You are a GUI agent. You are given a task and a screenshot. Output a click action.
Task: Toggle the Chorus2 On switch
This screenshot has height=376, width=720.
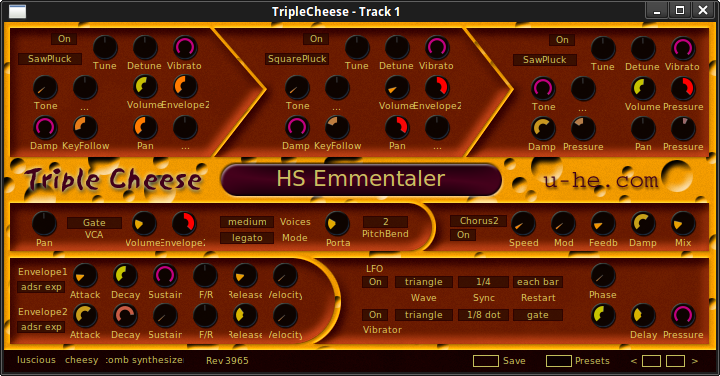click(463, 235)
